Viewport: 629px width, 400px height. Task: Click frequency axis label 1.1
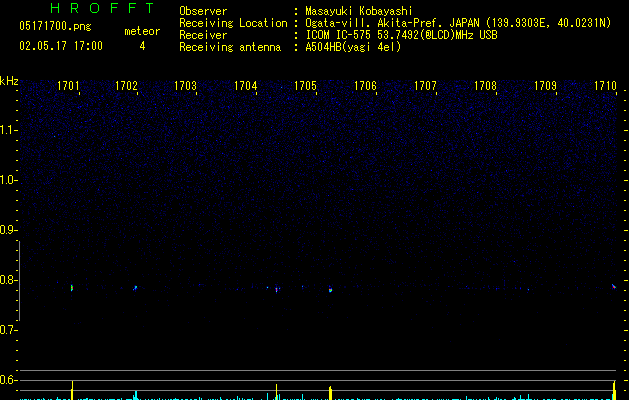pos(8,130)
